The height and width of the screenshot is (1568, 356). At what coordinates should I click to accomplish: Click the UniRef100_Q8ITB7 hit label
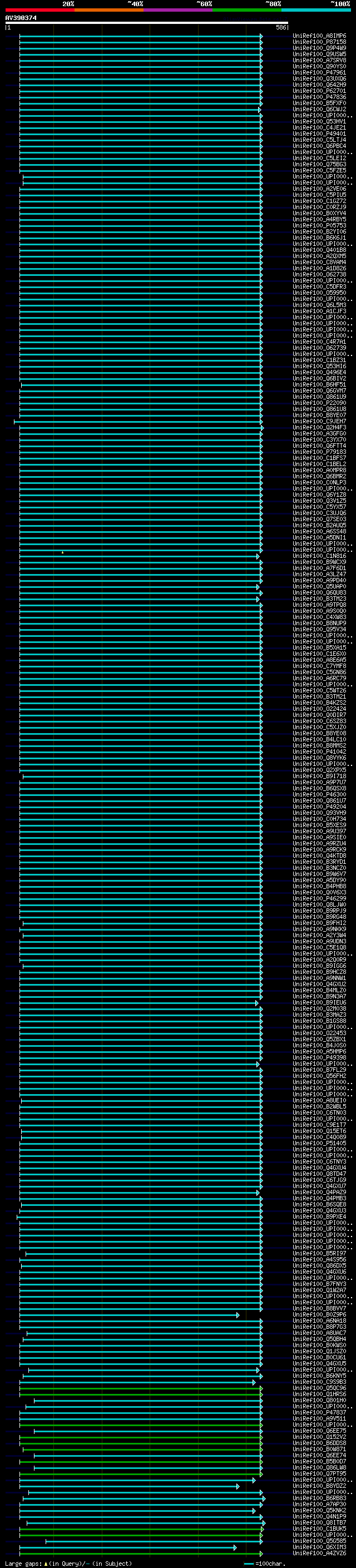point(319,1522)
